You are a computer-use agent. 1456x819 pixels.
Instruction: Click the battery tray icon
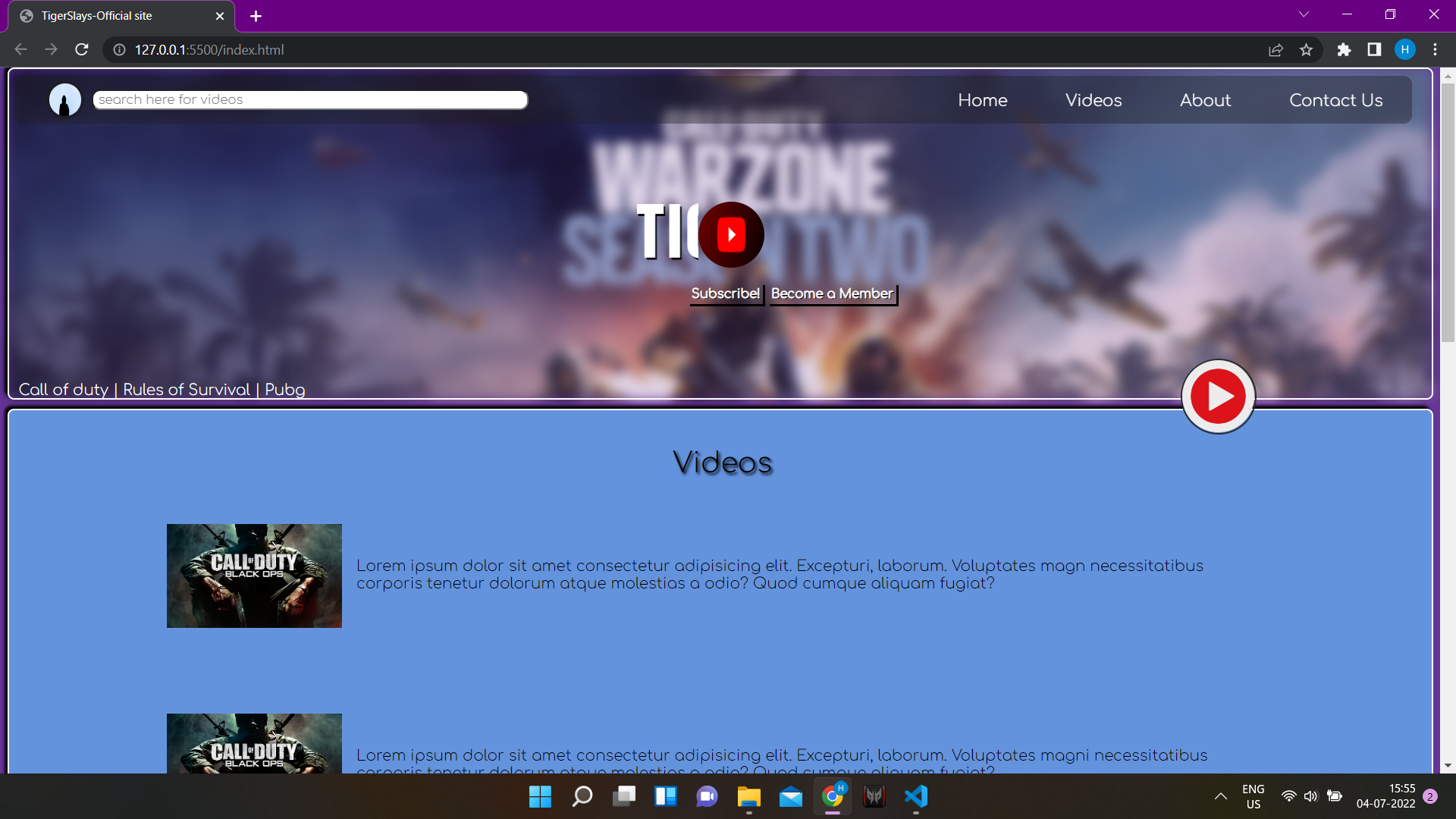pos(1335,796)
